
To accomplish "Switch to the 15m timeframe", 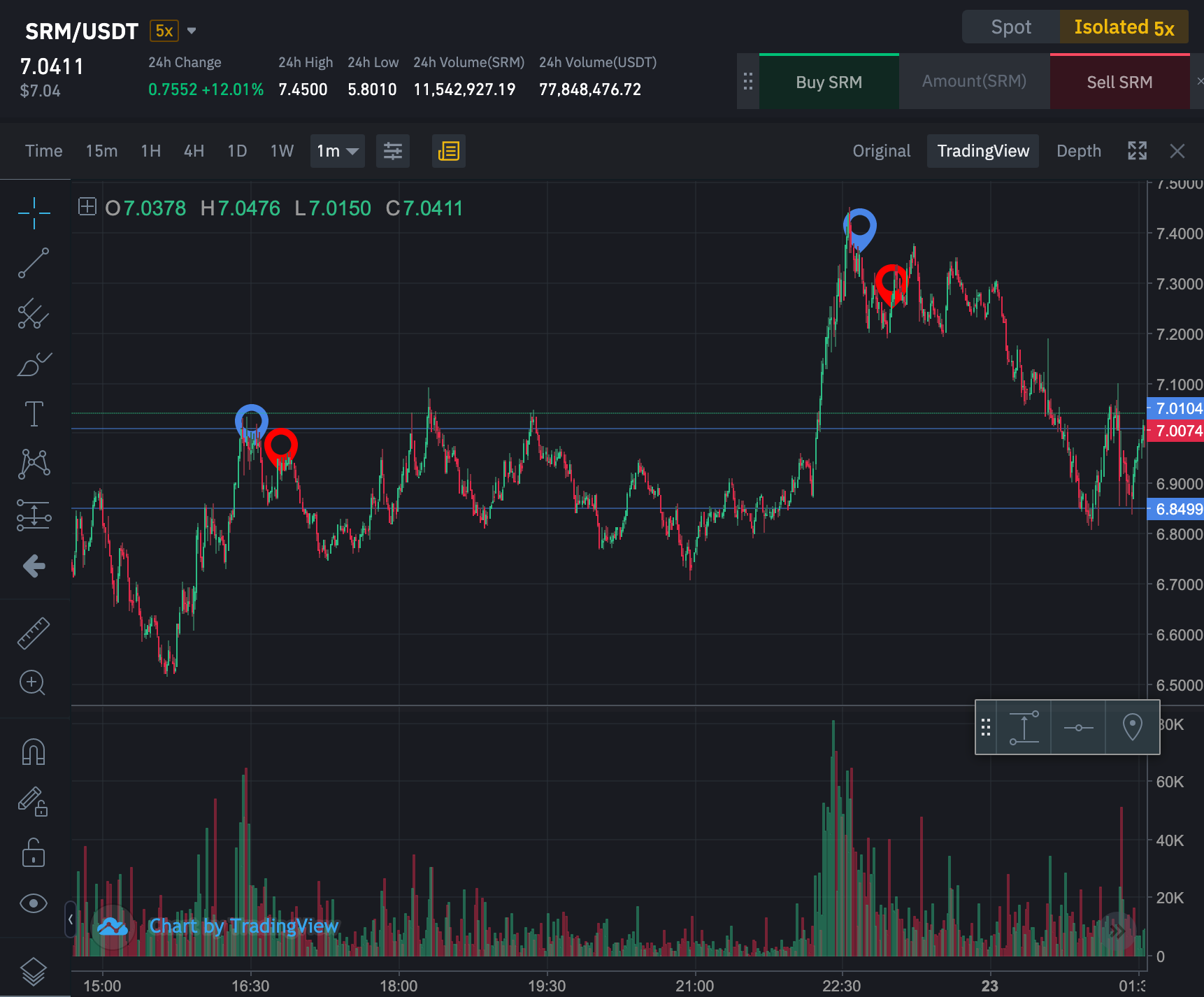I will (x=101, y=151).
